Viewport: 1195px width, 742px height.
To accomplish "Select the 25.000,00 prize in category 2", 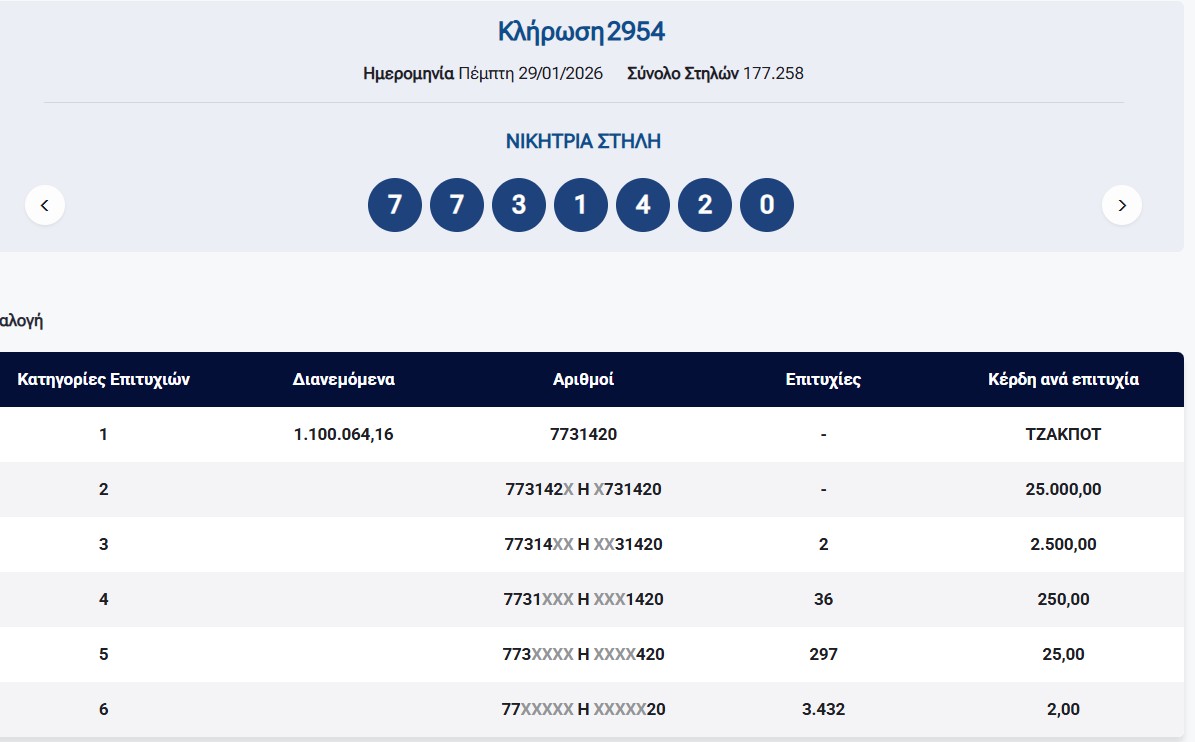I will [1063, 490].
